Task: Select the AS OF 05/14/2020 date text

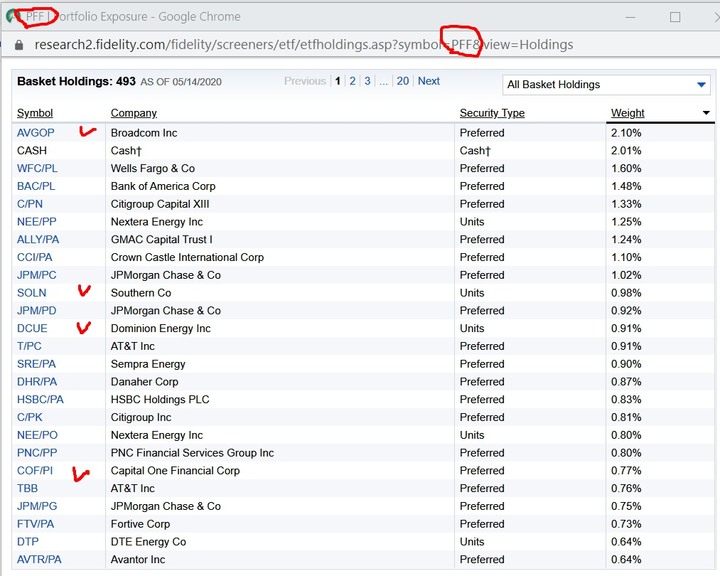Action: (181, 82)
